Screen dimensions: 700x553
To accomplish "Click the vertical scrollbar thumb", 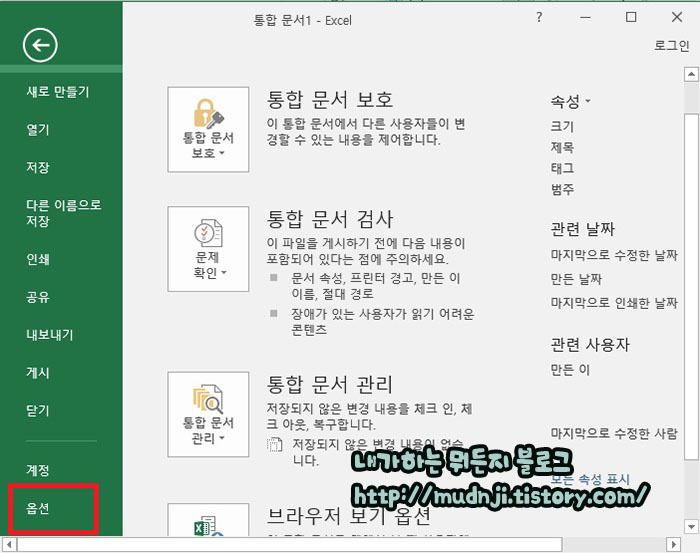I will (692, 287).
